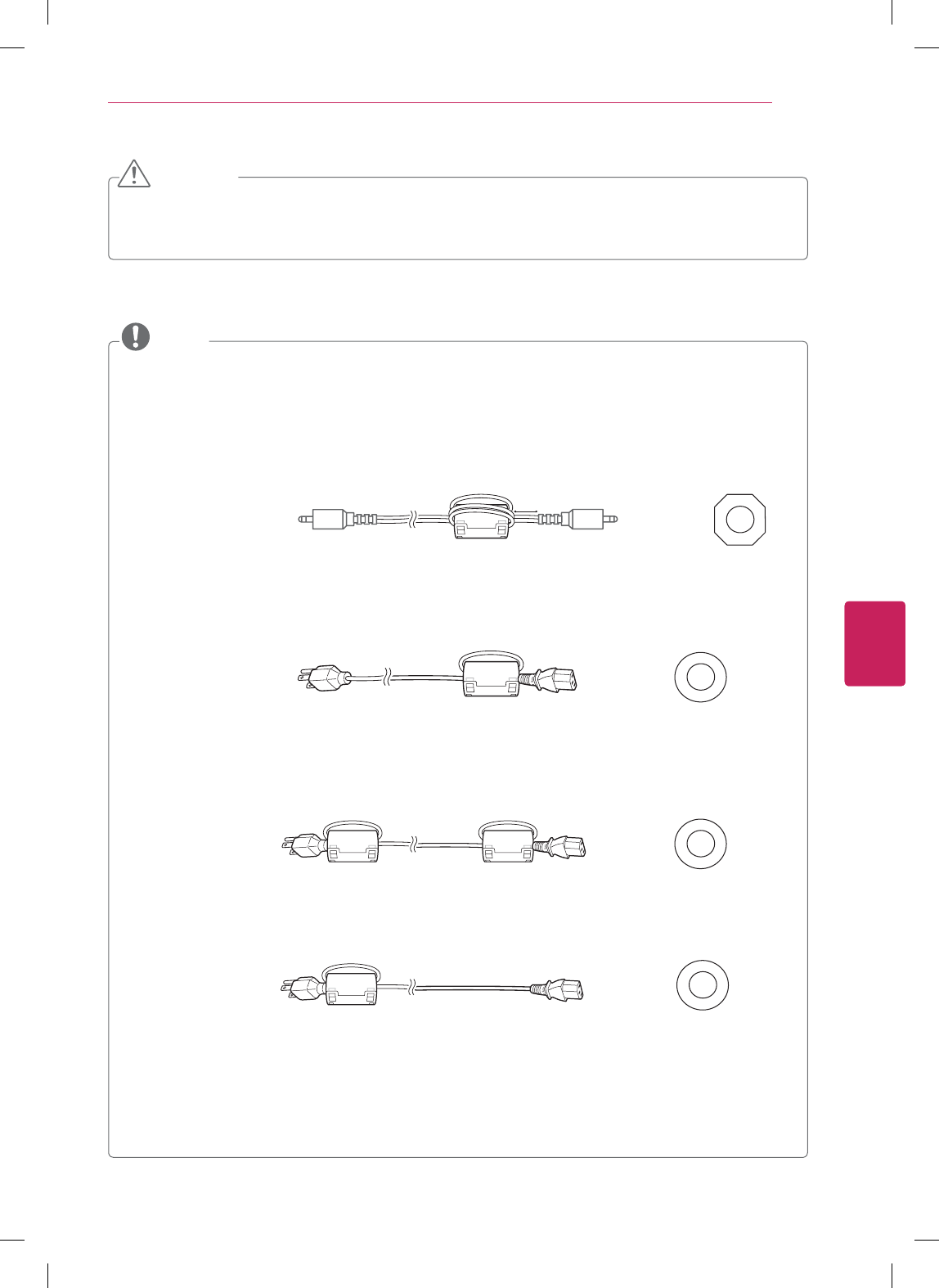
Task: Click the ring icon beside double-ferrite power cord
Action: (700, 843)
